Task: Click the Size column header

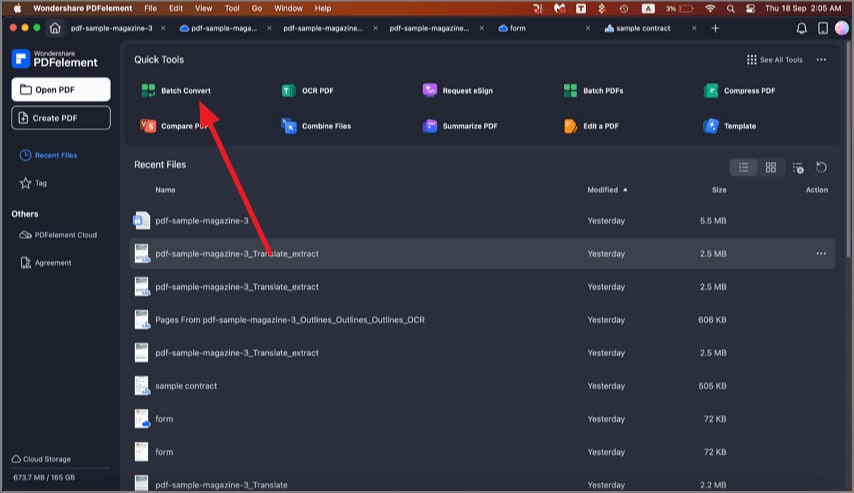Action: pos(719,190)
